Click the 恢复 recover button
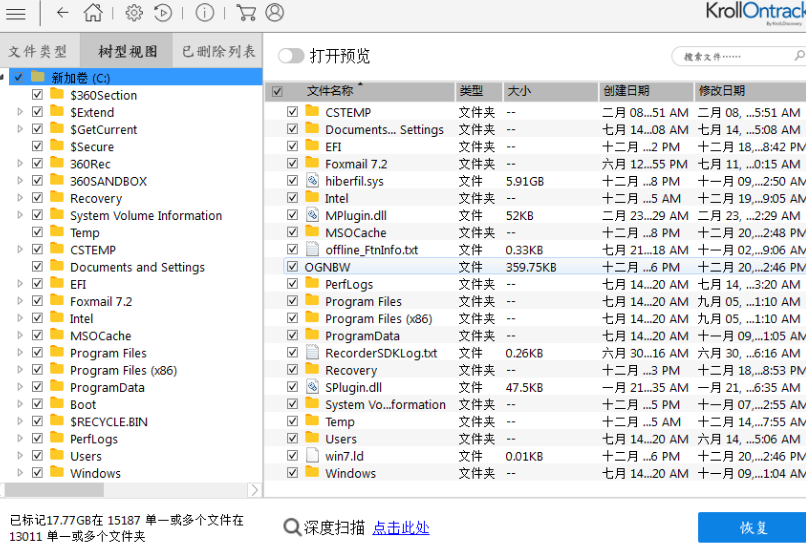 click(x=752, y=528)
